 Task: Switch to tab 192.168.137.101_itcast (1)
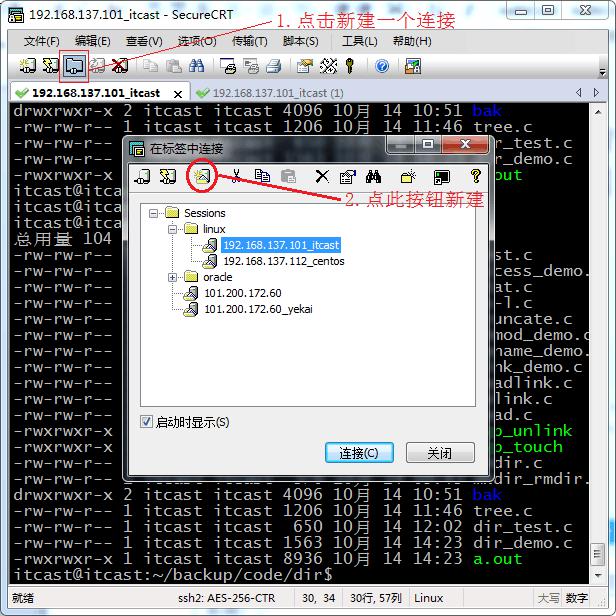point(270,93)
